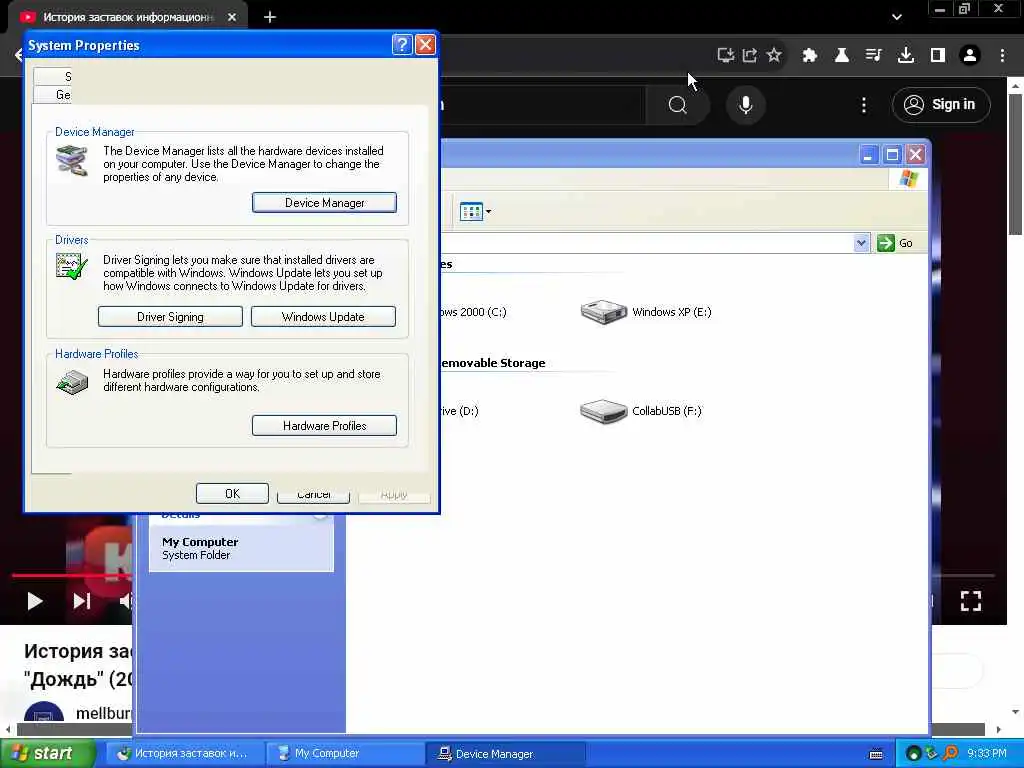The image size is (1024, 768).
Task: Select My Computer text in Details pane
Action: pyautogui.click(x=200, y=542)
